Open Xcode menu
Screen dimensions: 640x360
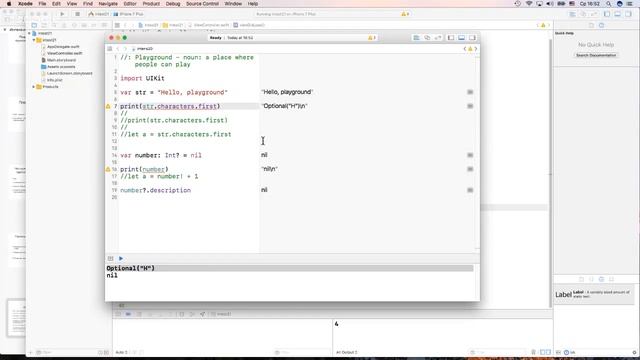[25, 4]
